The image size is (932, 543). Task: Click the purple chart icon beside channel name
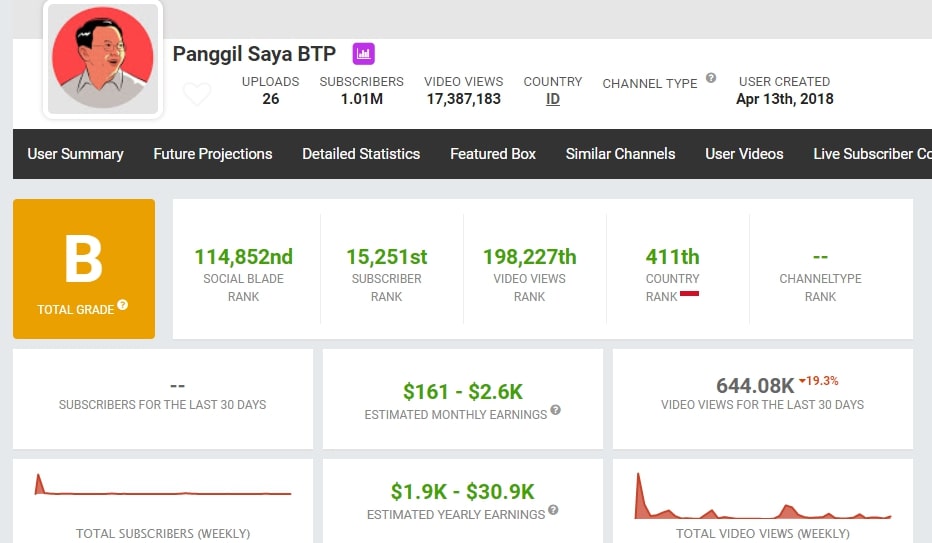coord(363,53)
